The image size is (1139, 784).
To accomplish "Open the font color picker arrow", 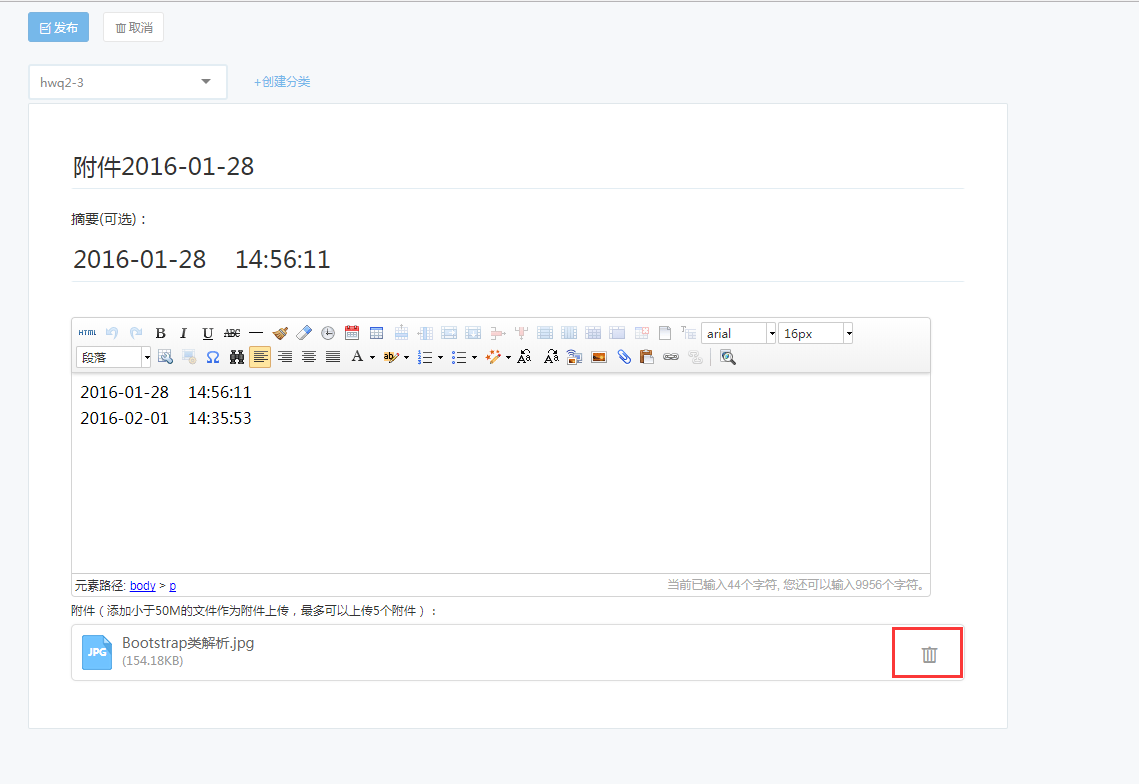I will [372, 357].
